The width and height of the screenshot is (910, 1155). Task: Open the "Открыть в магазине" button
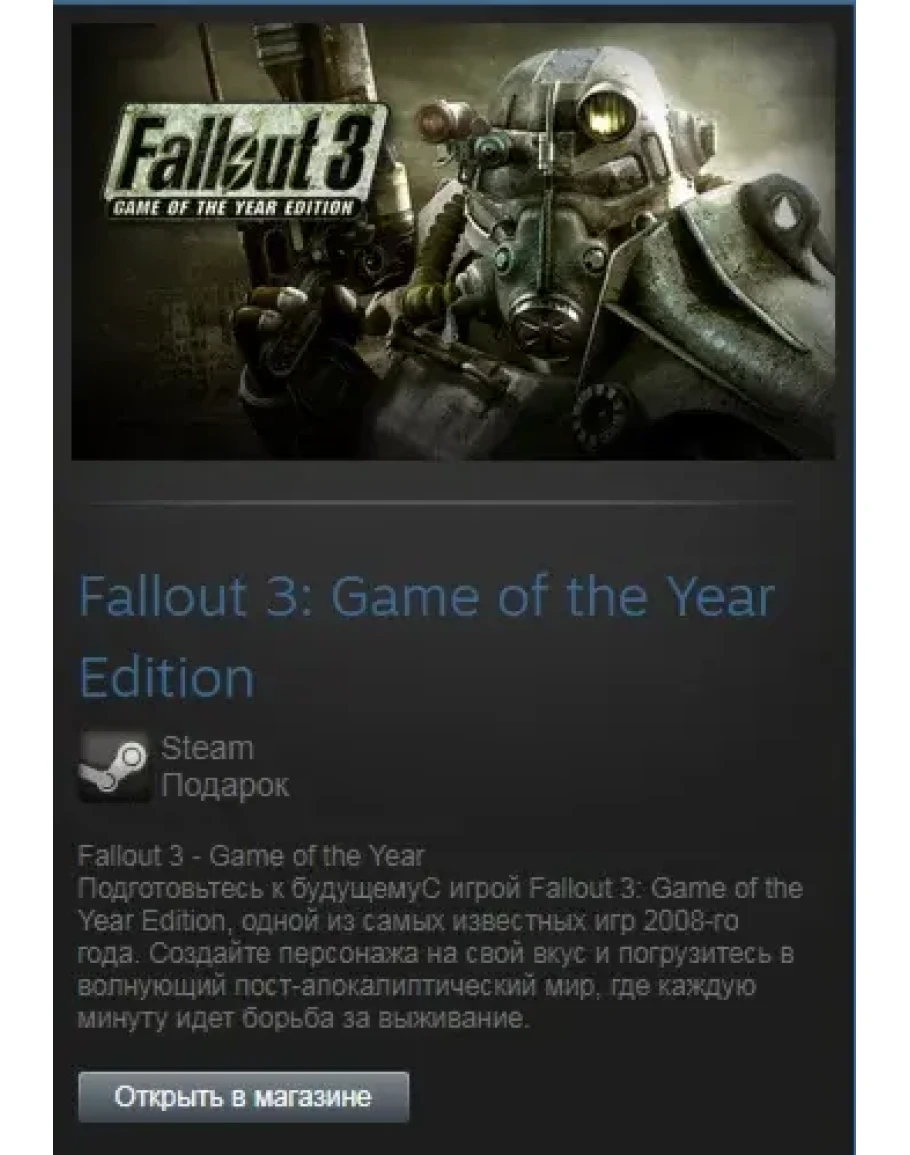[x=243, y=1097]
